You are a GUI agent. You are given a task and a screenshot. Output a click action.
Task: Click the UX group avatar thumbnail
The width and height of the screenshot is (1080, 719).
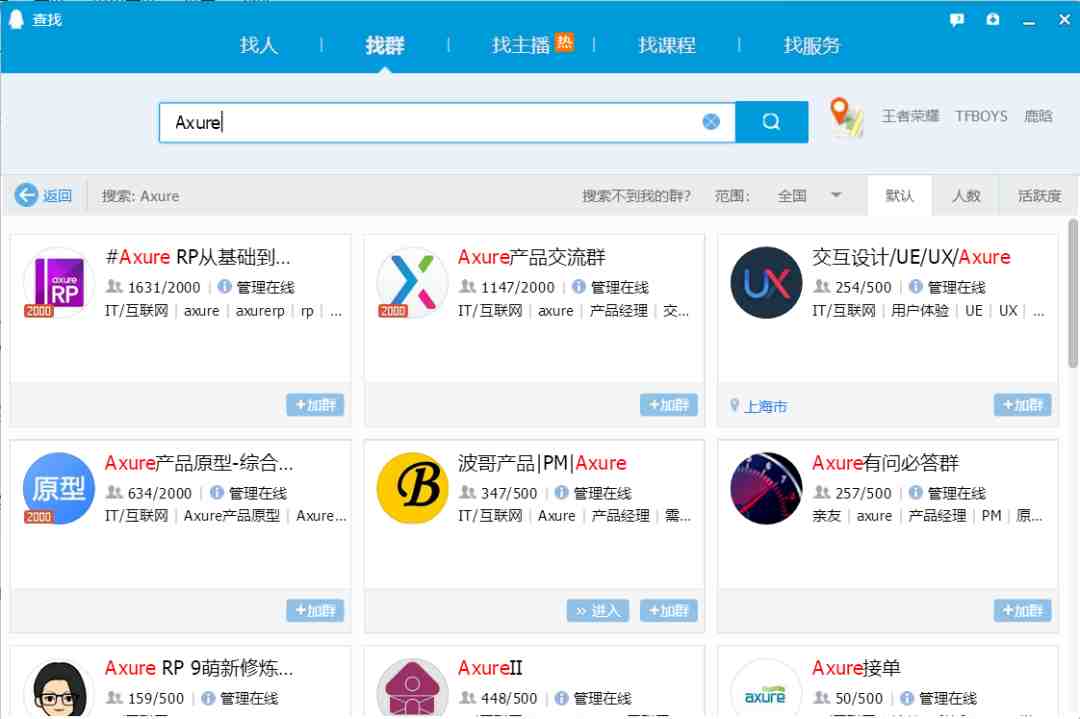tap(766, 282)
